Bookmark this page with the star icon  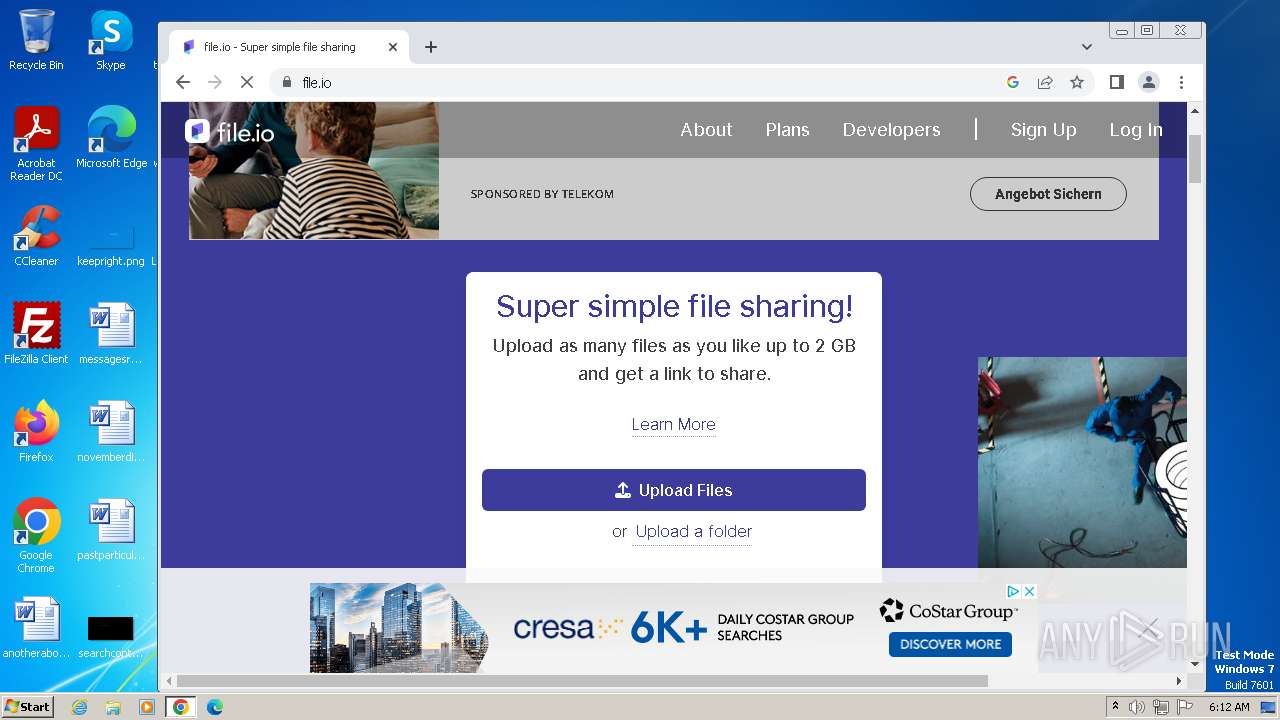tap(1077, 82)
